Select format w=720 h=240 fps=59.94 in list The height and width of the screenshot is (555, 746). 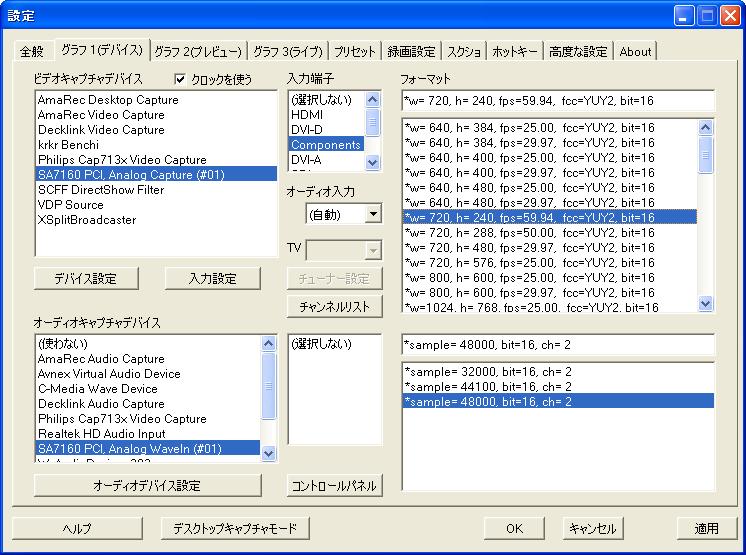point(550,217)
